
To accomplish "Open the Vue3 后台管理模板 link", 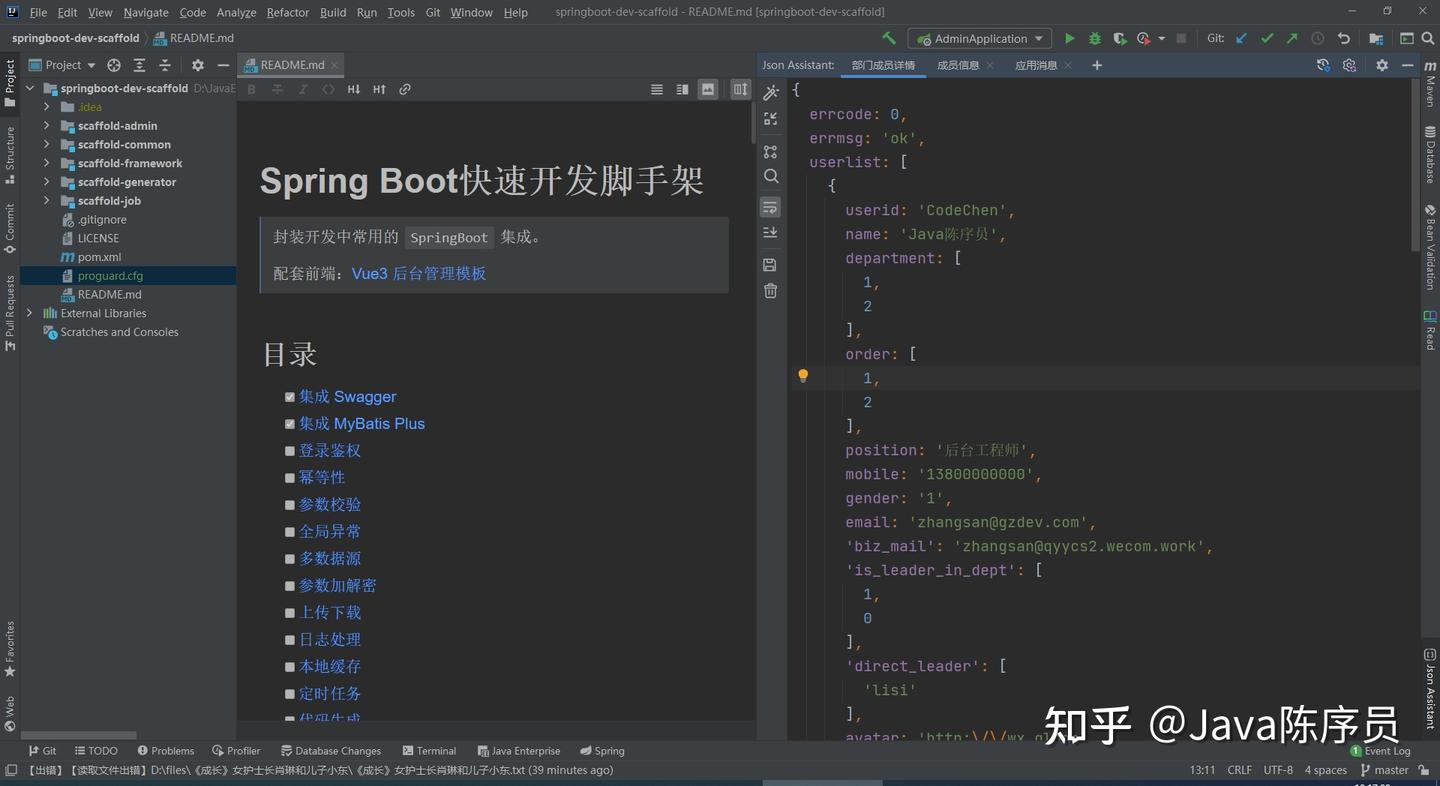I will [x=419, y=273].
